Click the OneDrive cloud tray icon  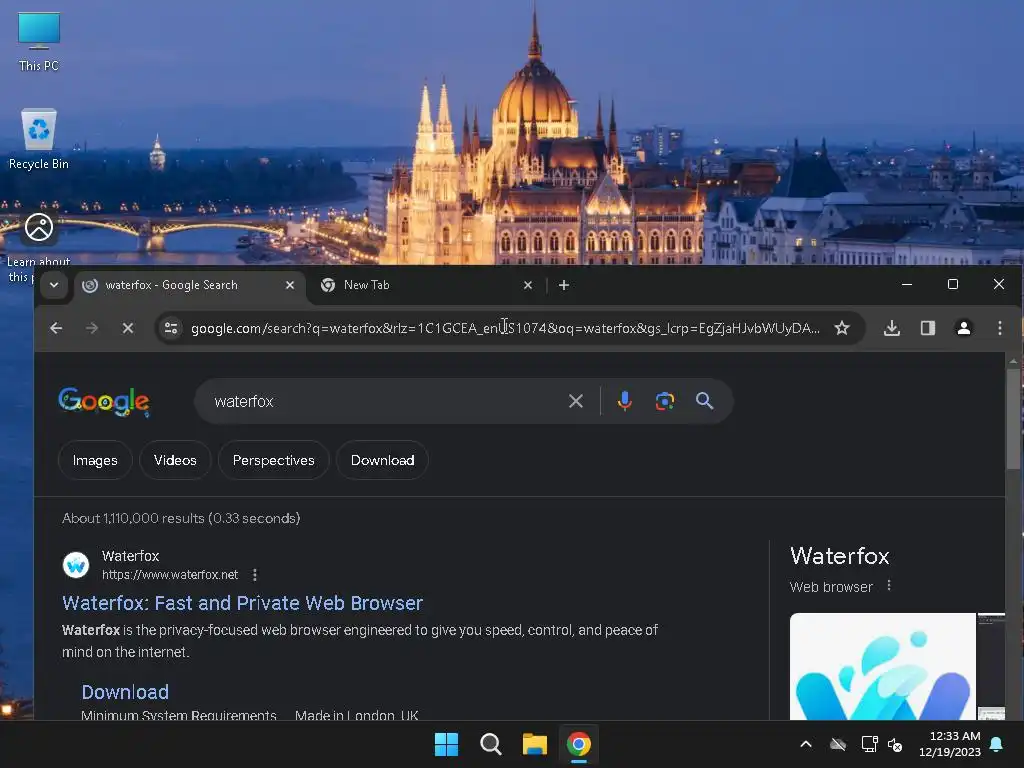pos(838,744)
